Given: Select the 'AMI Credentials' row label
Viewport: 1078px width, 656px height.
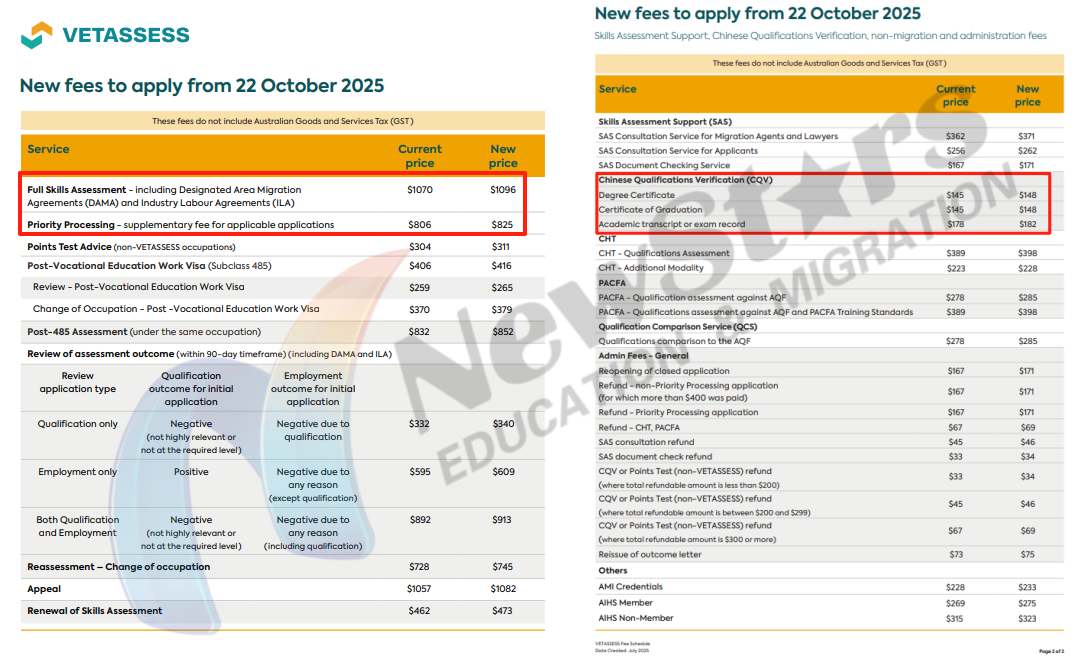Looking at the screenshot, I should click(x=630, y=587).
